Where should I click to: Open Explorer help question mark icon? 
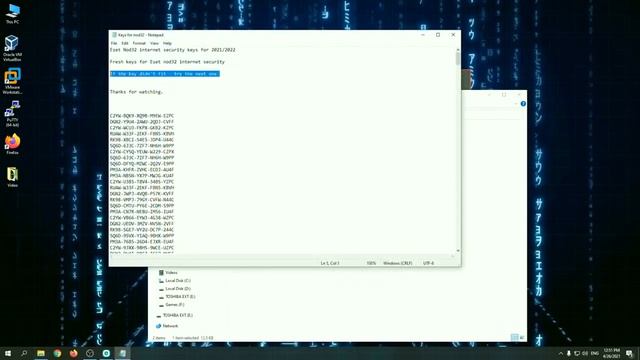click(523, 104)
